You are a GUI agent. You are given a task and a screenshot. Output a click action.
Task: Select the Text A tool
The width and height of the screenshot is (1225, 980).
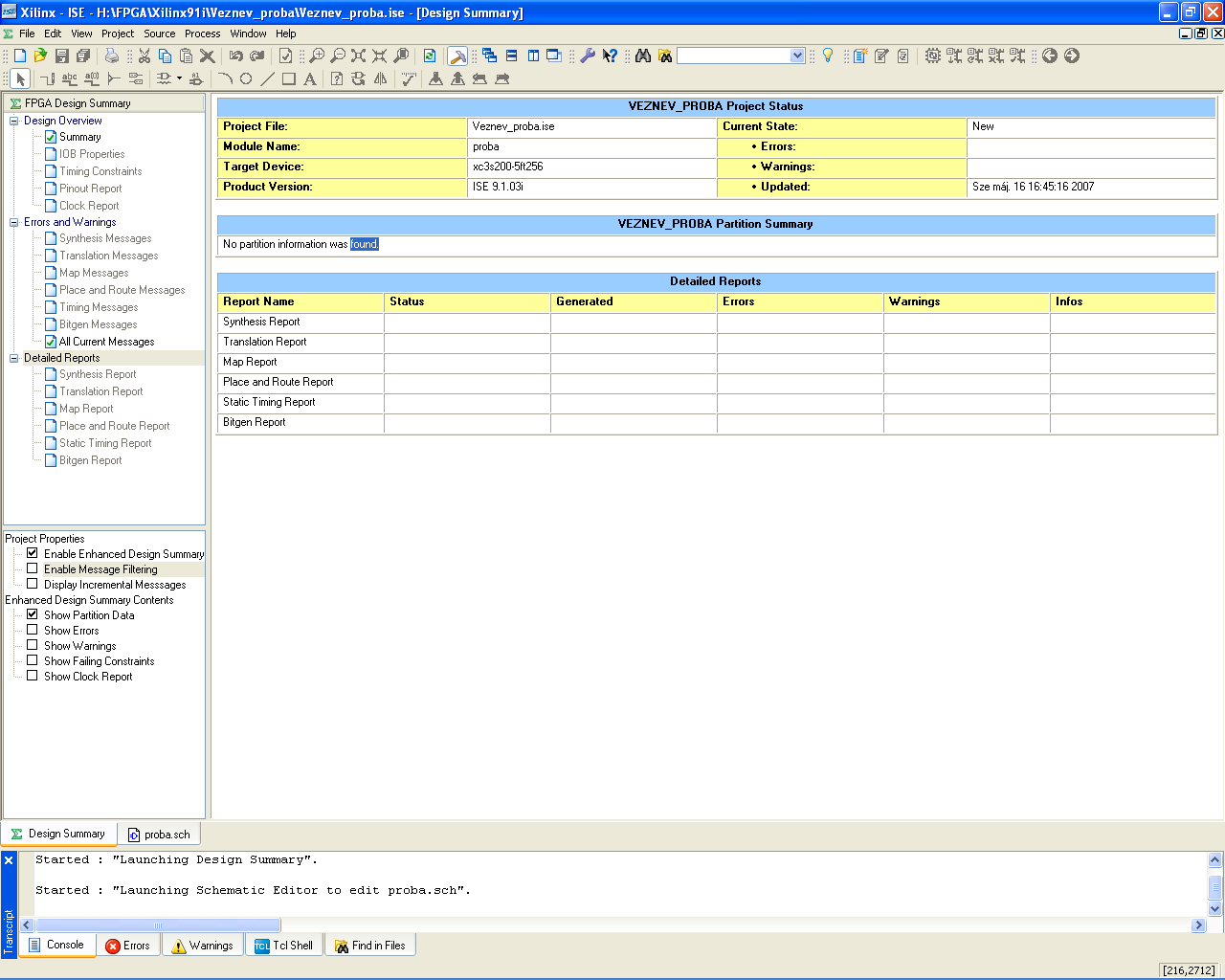pos(309,78)
